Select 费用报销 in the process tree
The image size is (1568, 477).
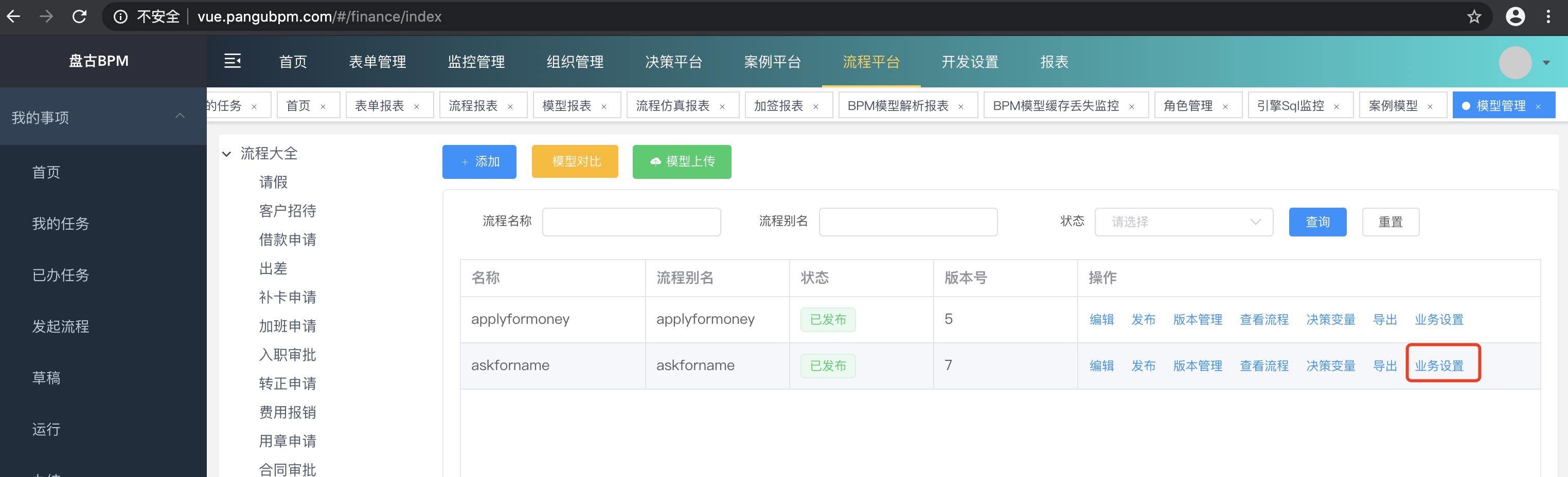tap(287, 413)
